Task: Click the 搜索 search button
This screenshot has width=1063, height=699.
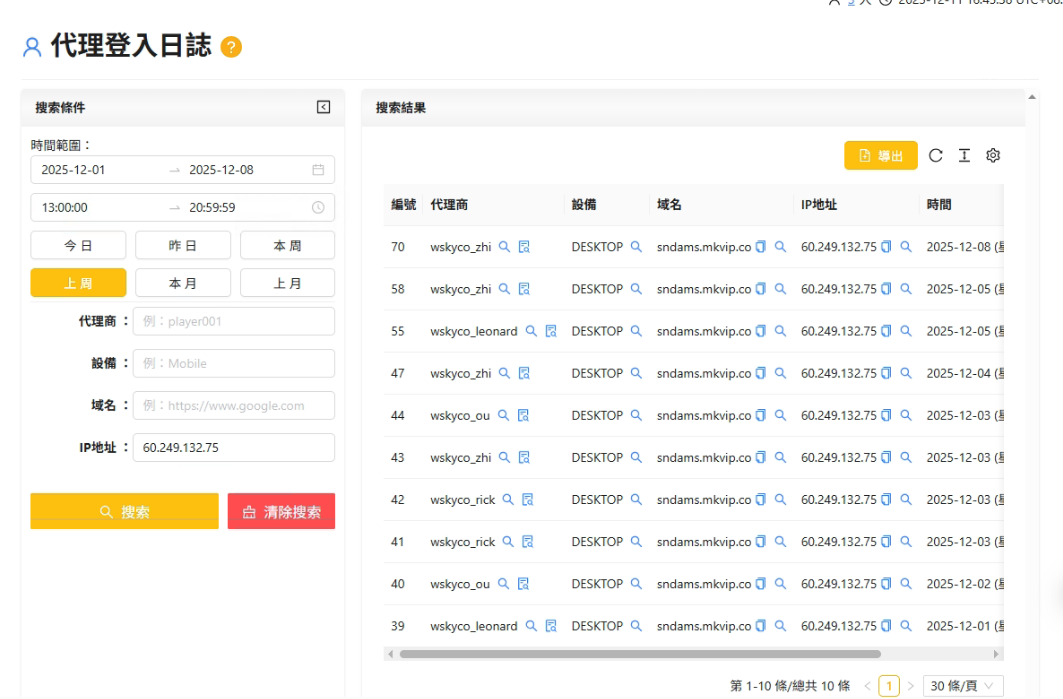Action: [124, 511]
